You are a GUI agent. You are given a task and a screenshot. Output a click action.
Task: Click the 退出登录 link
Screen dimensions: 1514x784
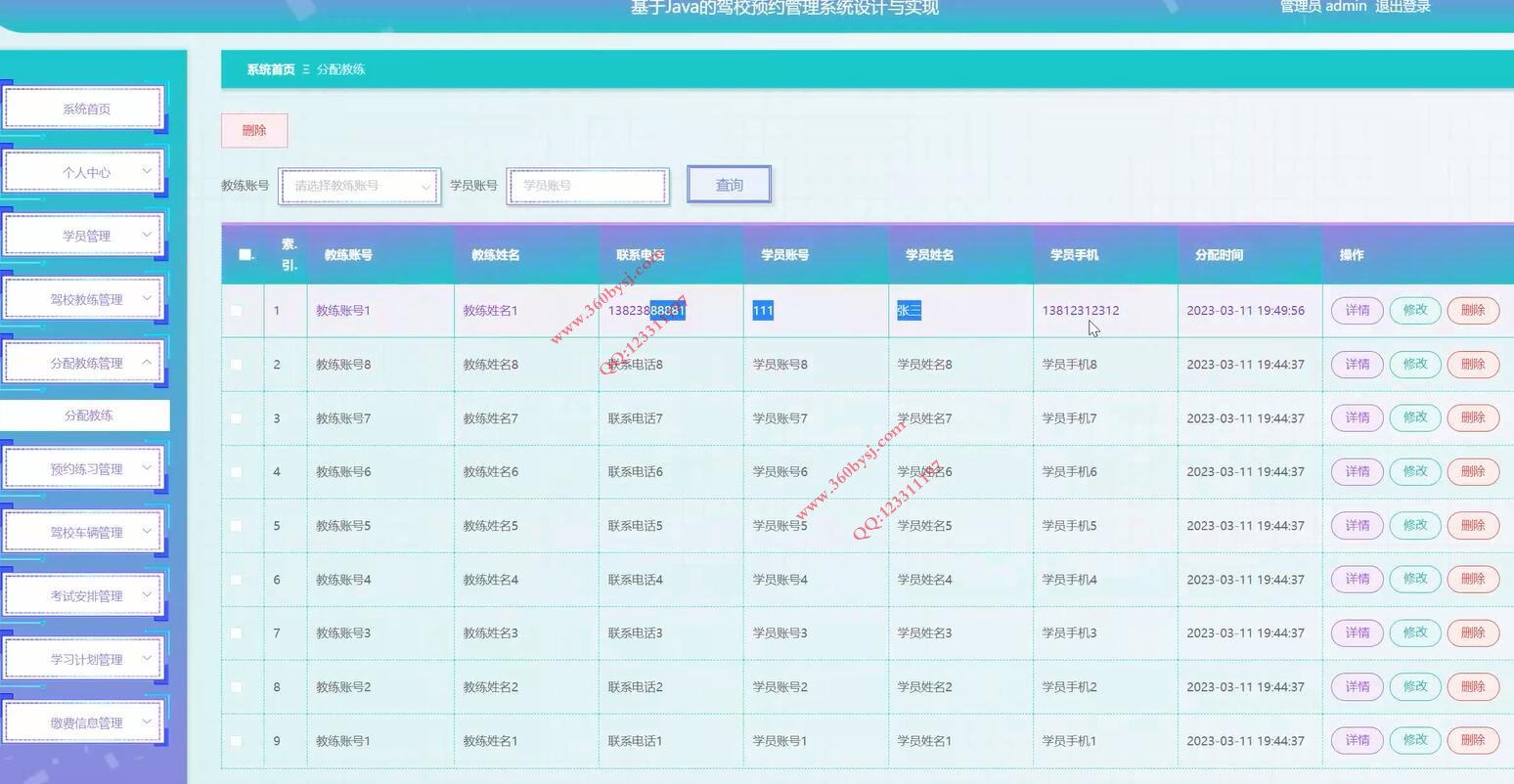pyautogui.click(x=1403, y=7)
